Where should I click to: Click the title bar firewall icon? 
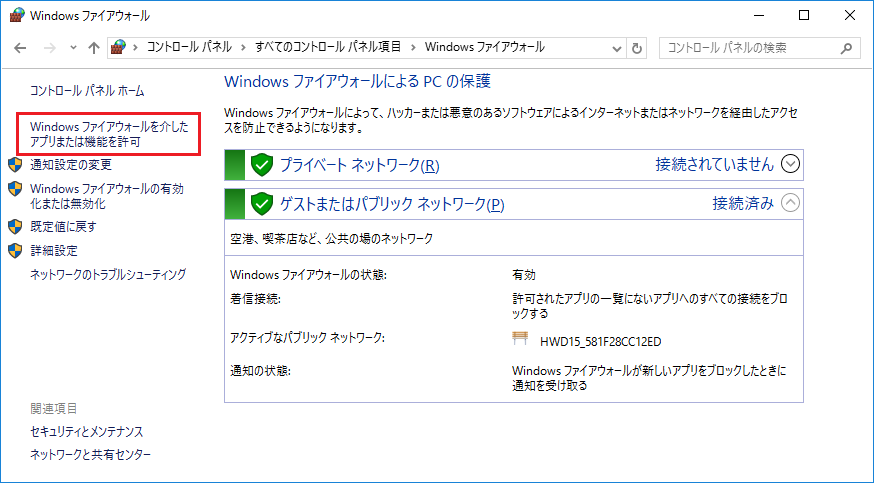pos(18,15)
